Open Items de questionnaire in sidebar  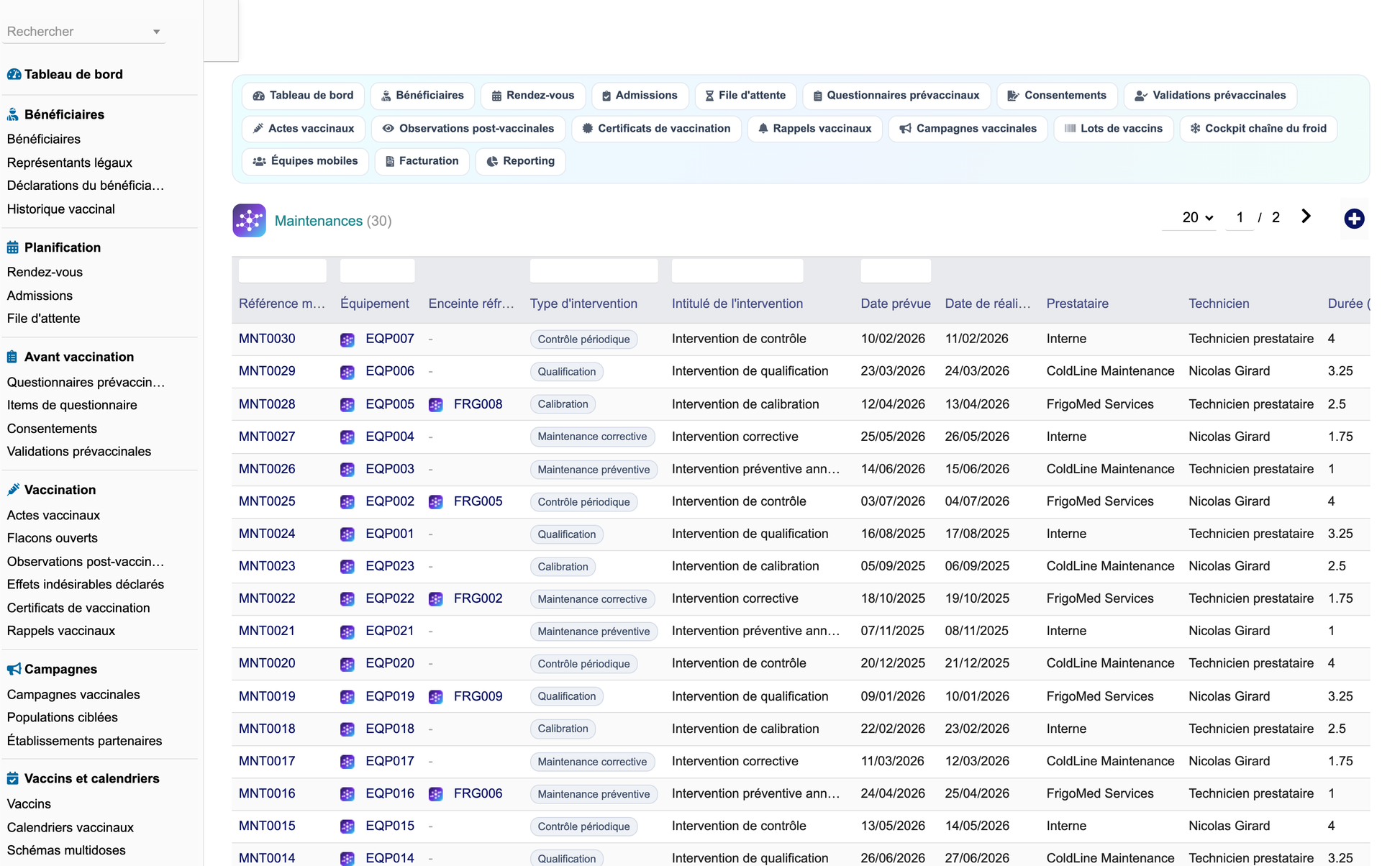(x=72, y=405)
